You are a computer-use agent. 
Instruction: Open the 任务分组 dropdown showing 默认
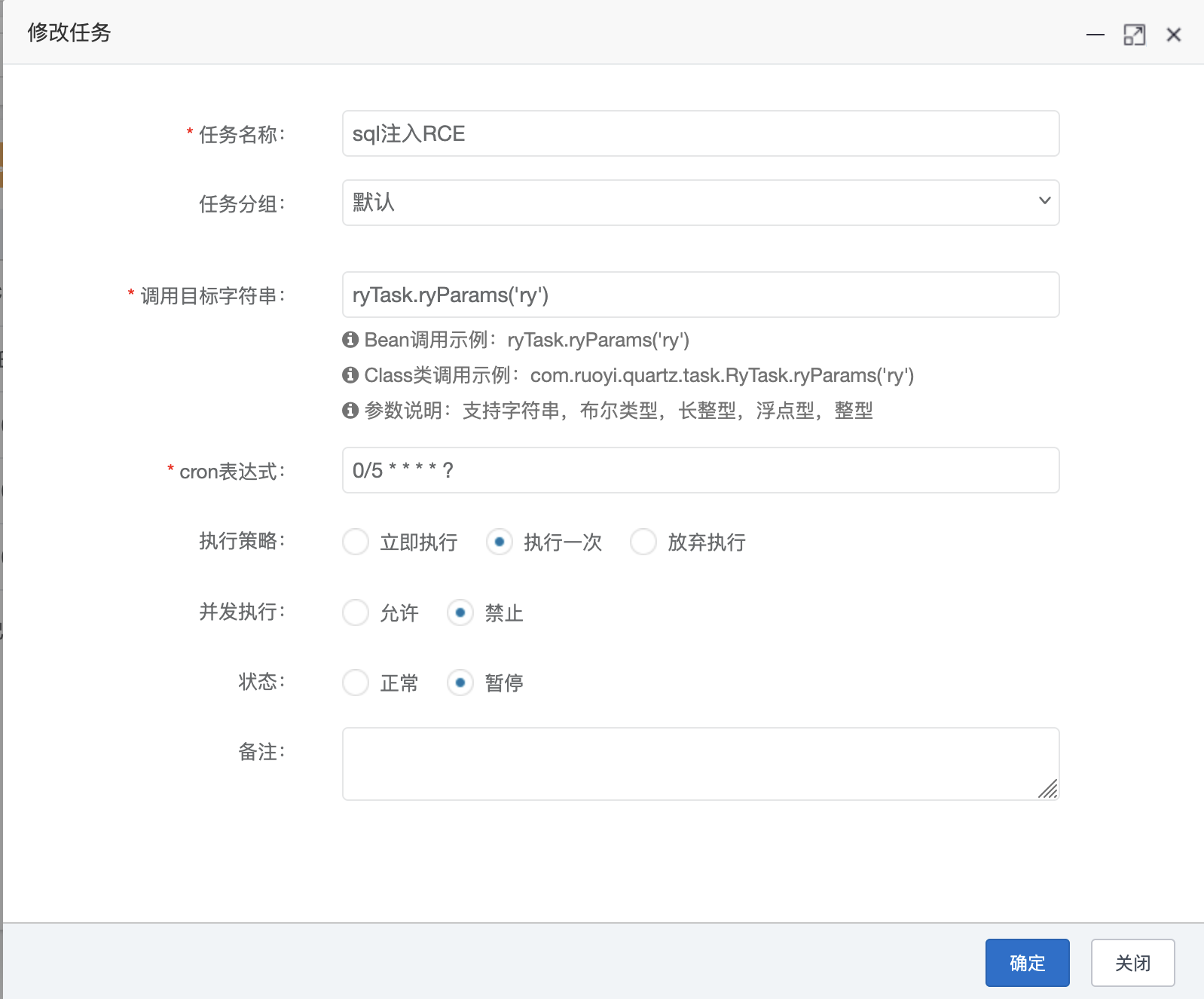[701, 202]
